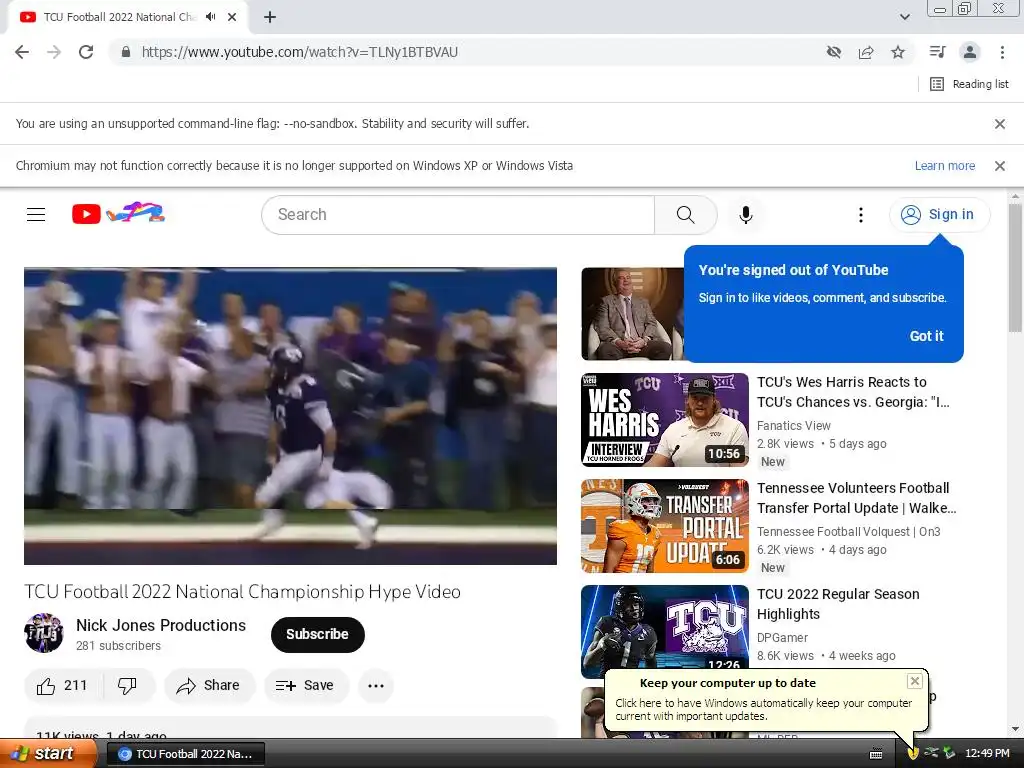Click the address bar URL
Screen dimensions: 1024x768
point(300,52)
